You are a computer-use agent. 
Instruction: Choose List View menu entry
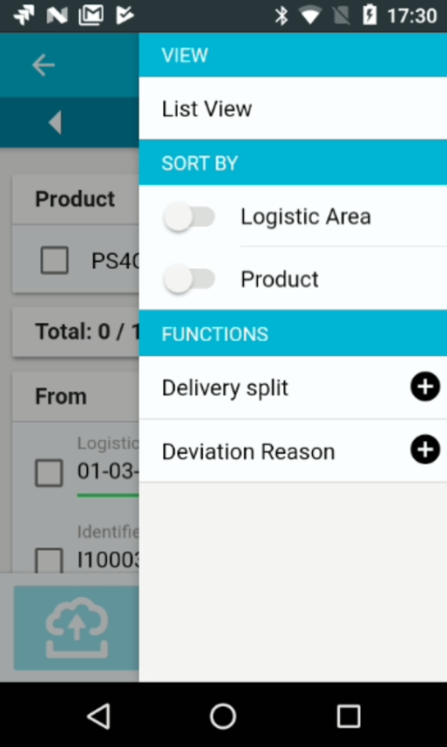293,109
